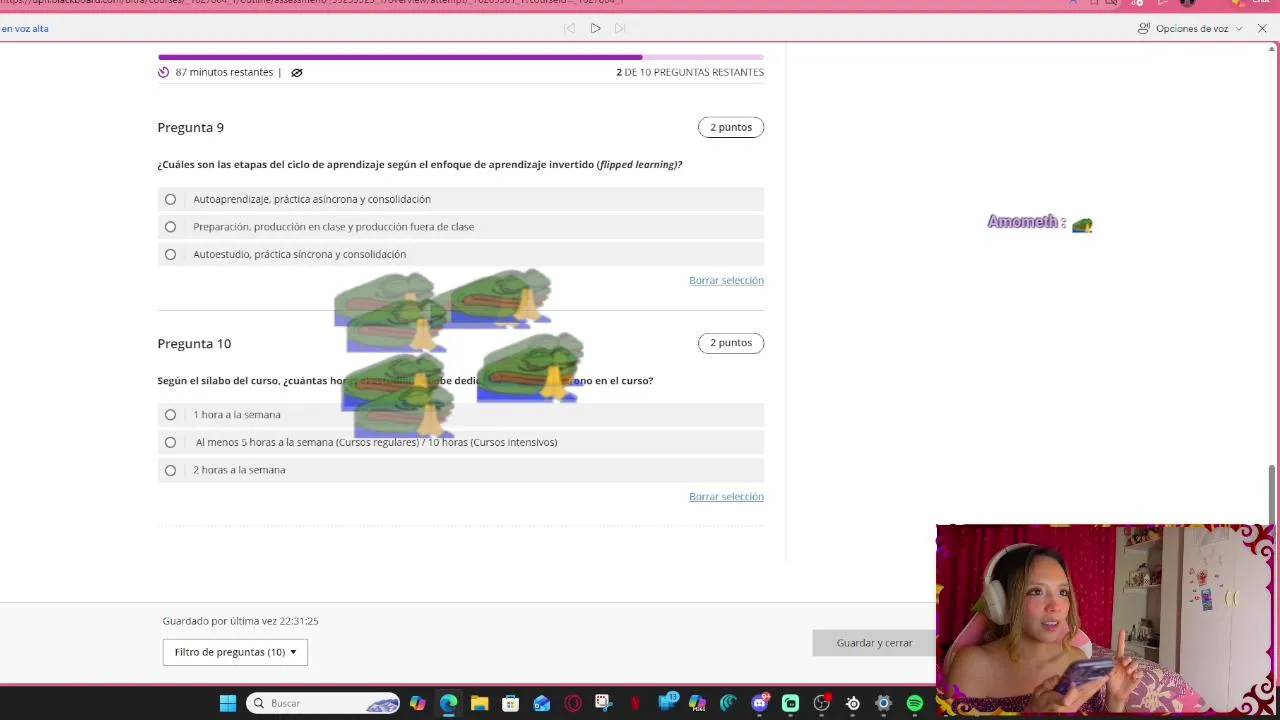The width and height of the screenshot is (1280, 720).
Task: Click the 2 puntos badge of Pregunta 10
Action: [731, 343]
